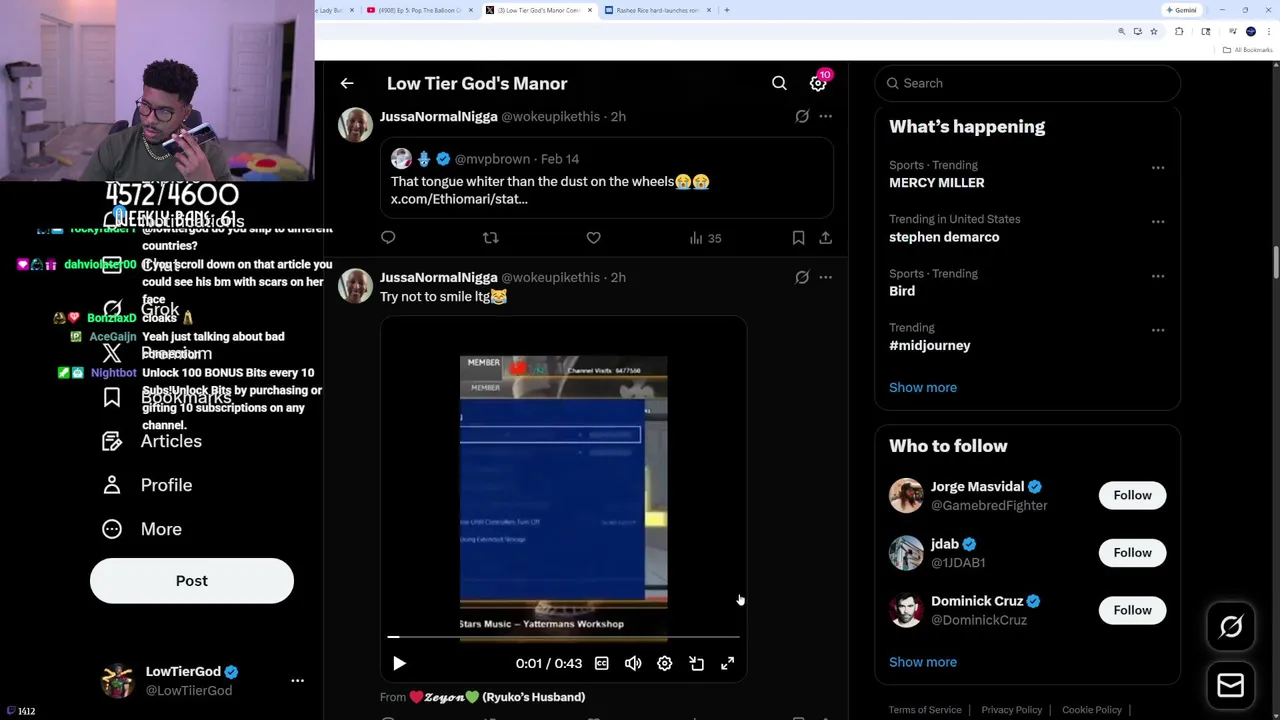The width and height of the screenshot is (1280, 720).
Task: Open the Chrome three-dot menu
Action: click(1267, 32)
